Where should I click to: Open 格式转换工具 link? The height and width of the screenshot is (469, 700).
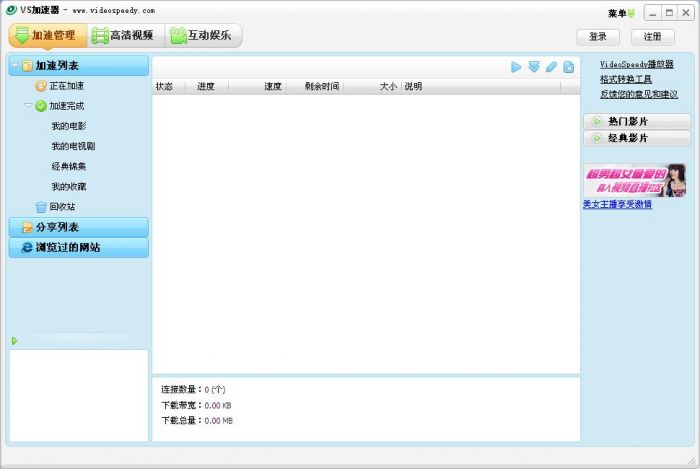point(626,79)
